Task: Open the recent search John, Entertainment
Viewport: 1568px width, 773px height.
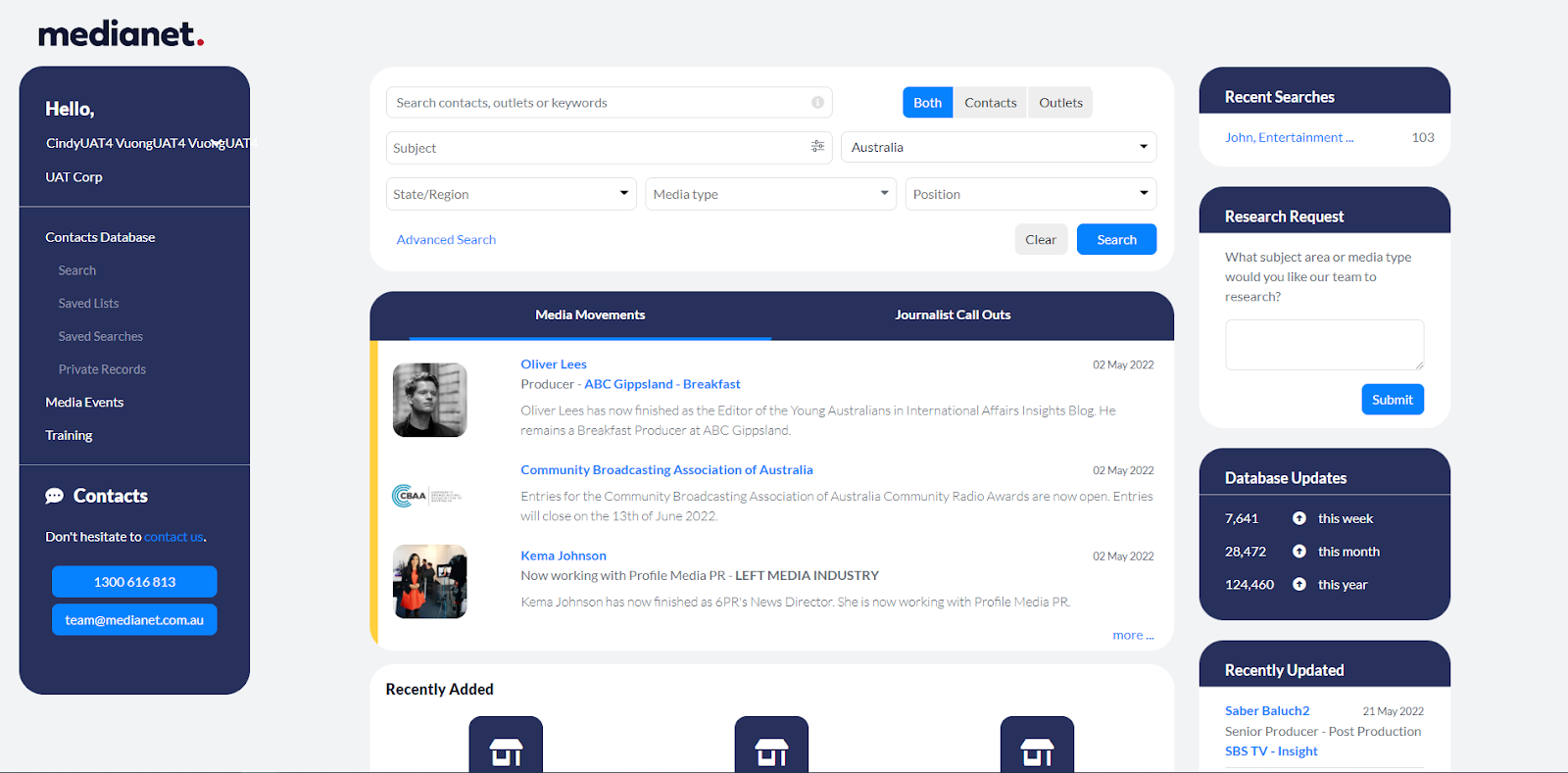Action: click(1289, 137)
